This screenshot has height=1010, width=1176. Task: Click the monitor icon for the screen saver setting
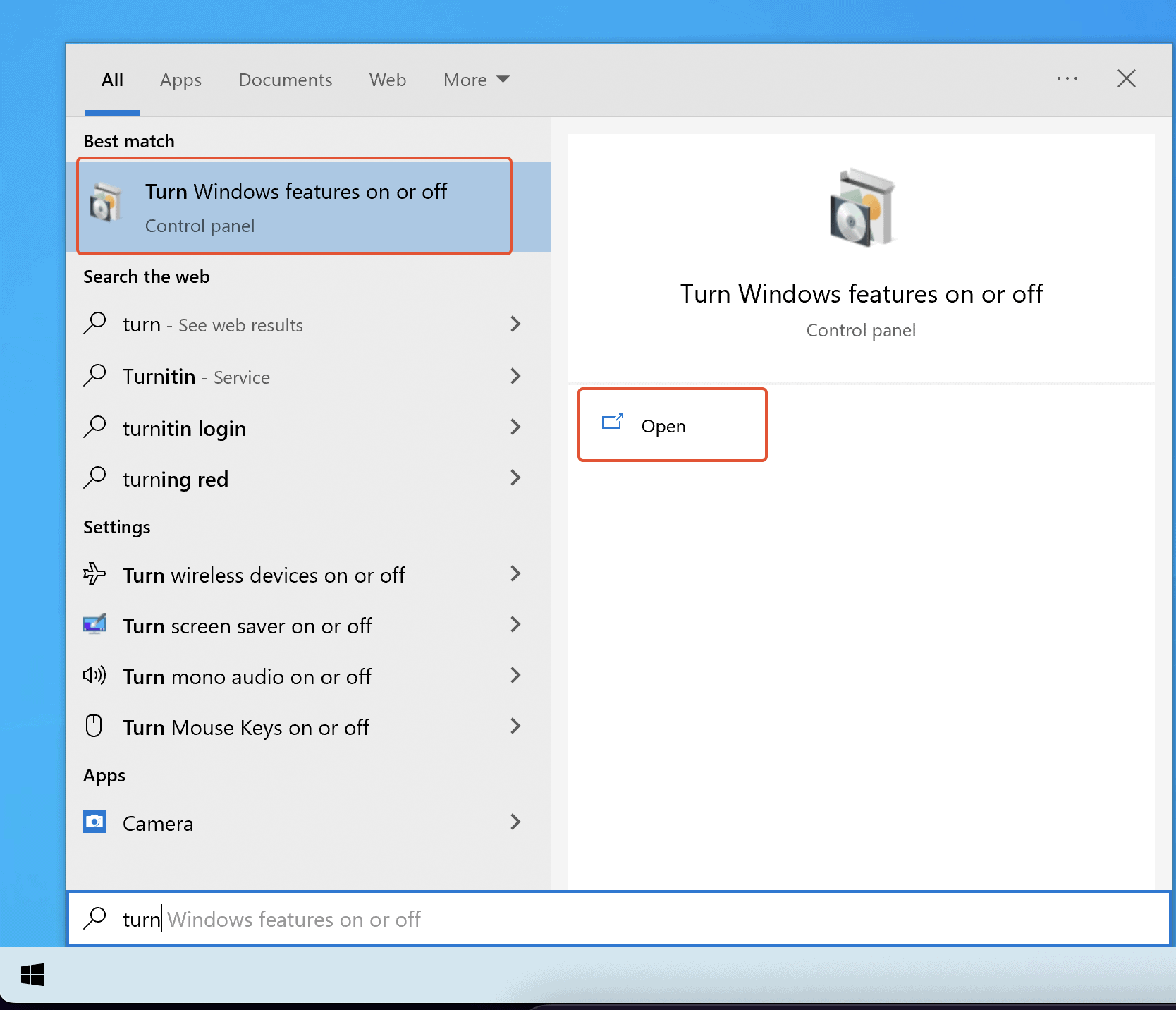[94, 624]
